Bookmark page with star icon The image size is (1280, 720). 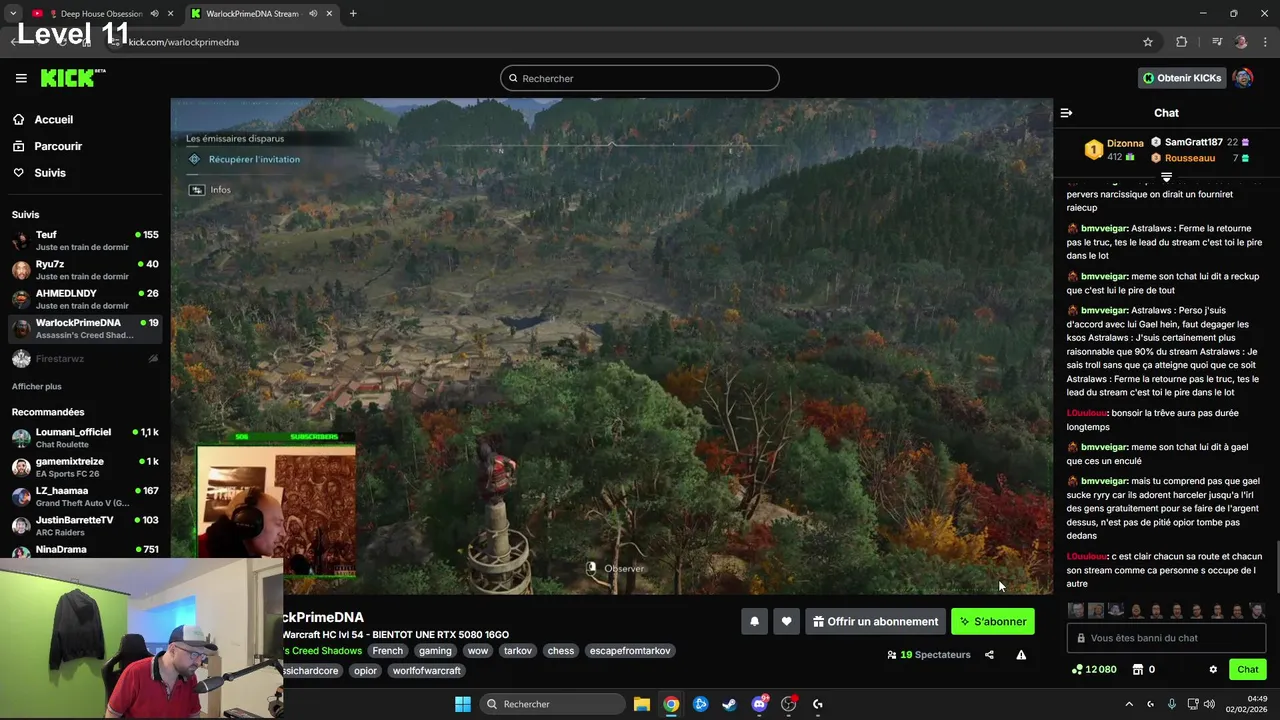(1148, 42)
